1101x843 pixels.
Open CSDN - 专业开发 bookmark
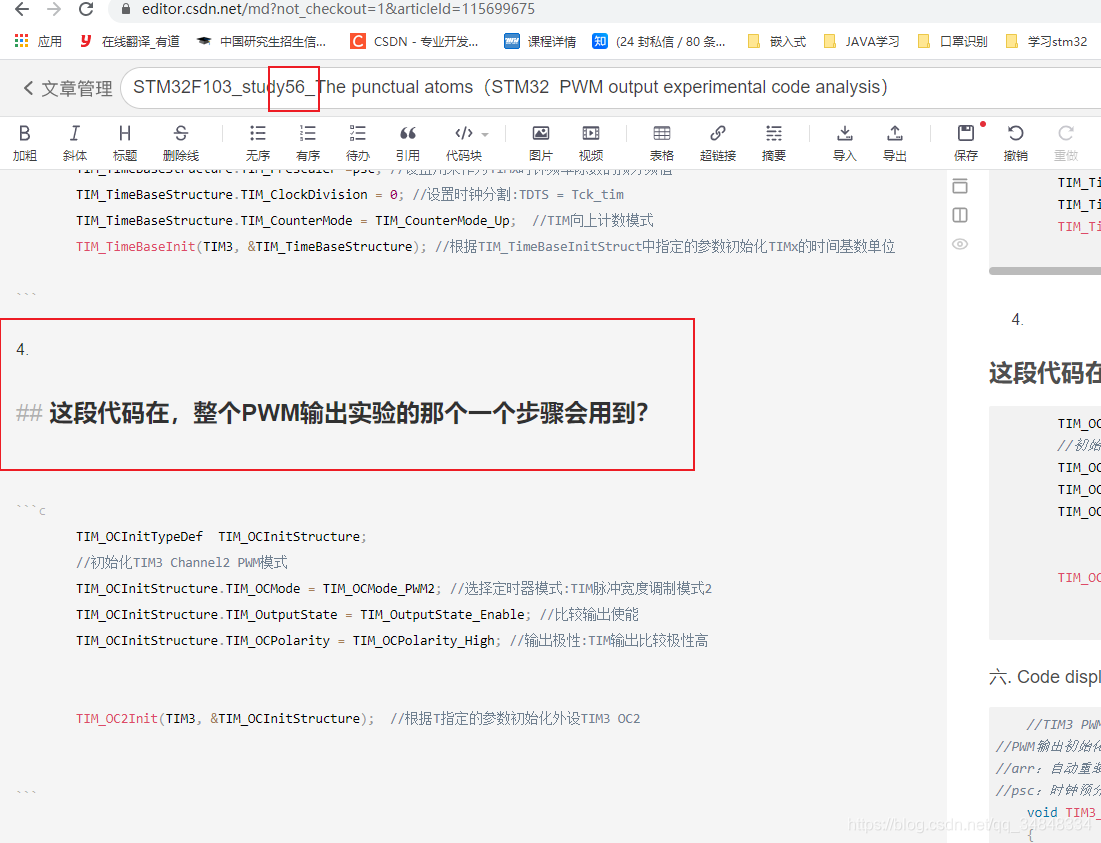tap(414, 41)
